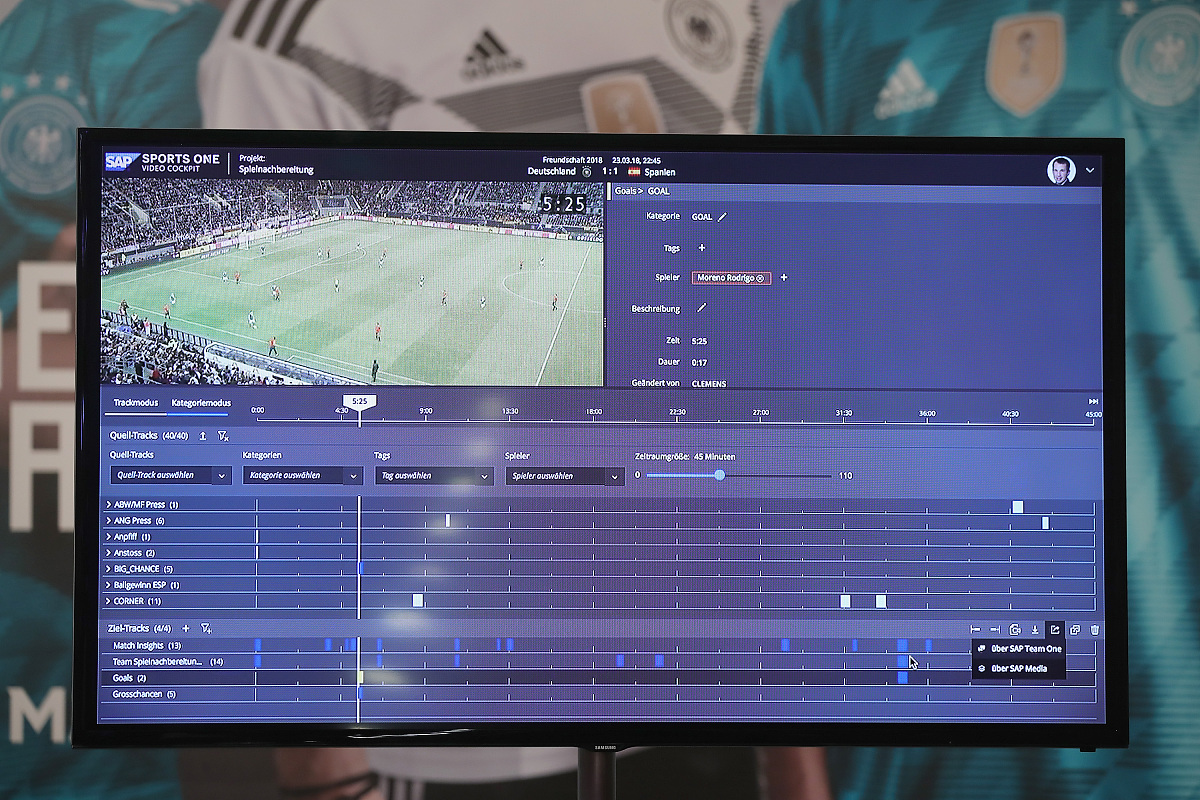Click the snapshot camera icon in Ziel-Tracks toolbar
This screenshot has width=1200, height=800.
pyautogui.click(x=1015, y=629)
